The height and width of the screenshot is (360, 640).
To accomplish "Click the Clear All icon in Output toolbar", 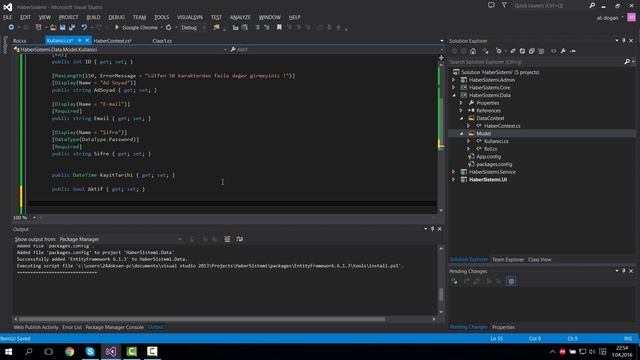I will pyautogui.click(x=227, y=239).
